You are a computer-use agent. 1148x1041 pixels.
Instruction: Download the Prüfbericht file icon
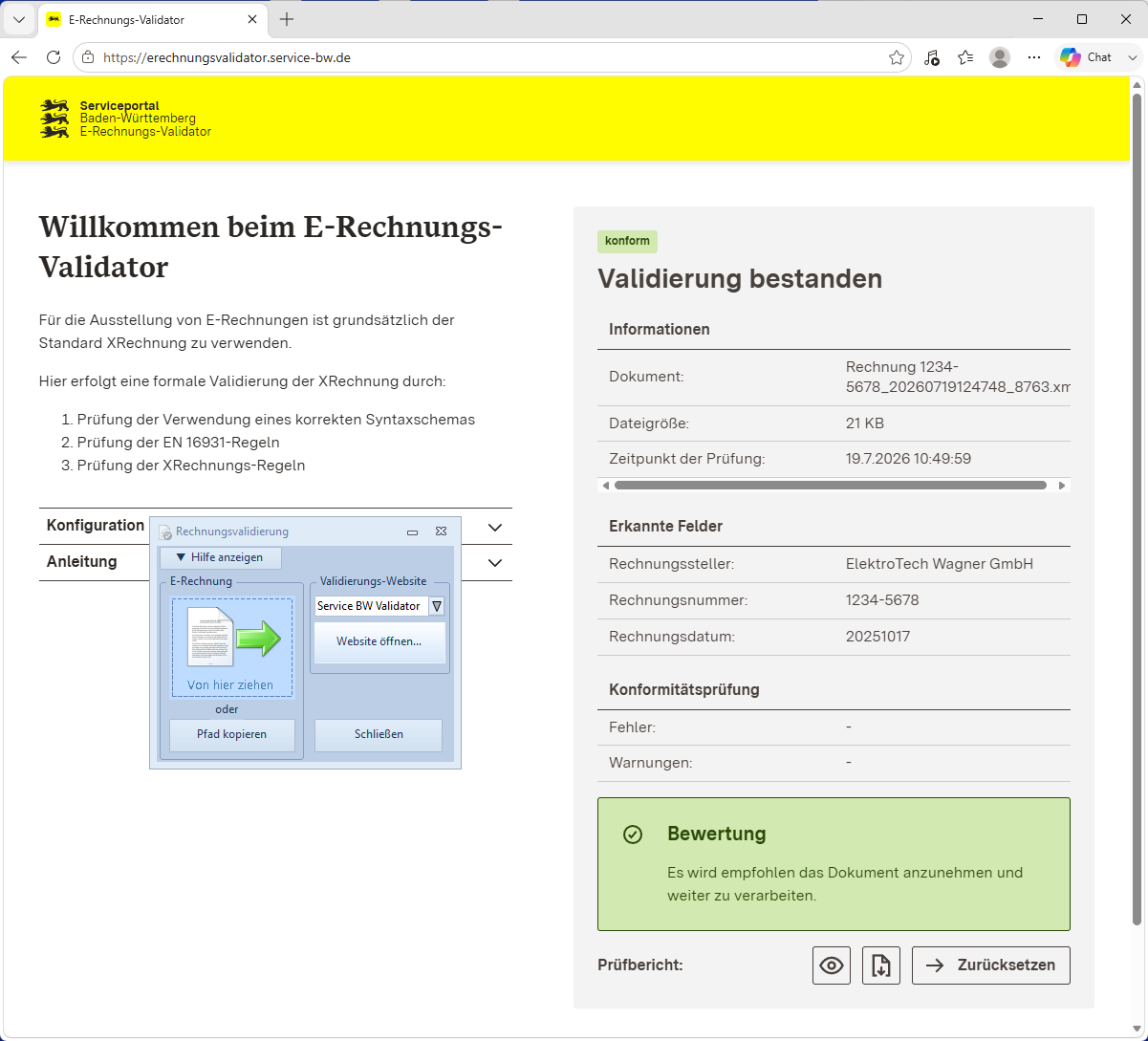[881, 965]
